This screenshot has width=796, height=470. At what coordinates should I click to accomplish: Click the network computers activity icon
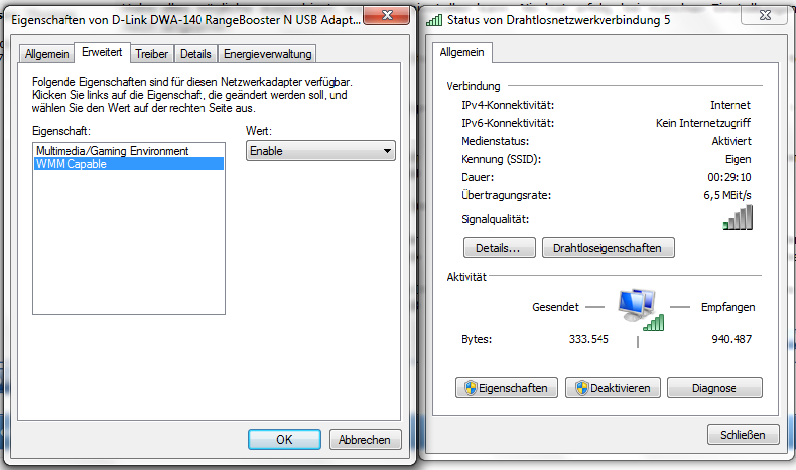coord(641,310)
